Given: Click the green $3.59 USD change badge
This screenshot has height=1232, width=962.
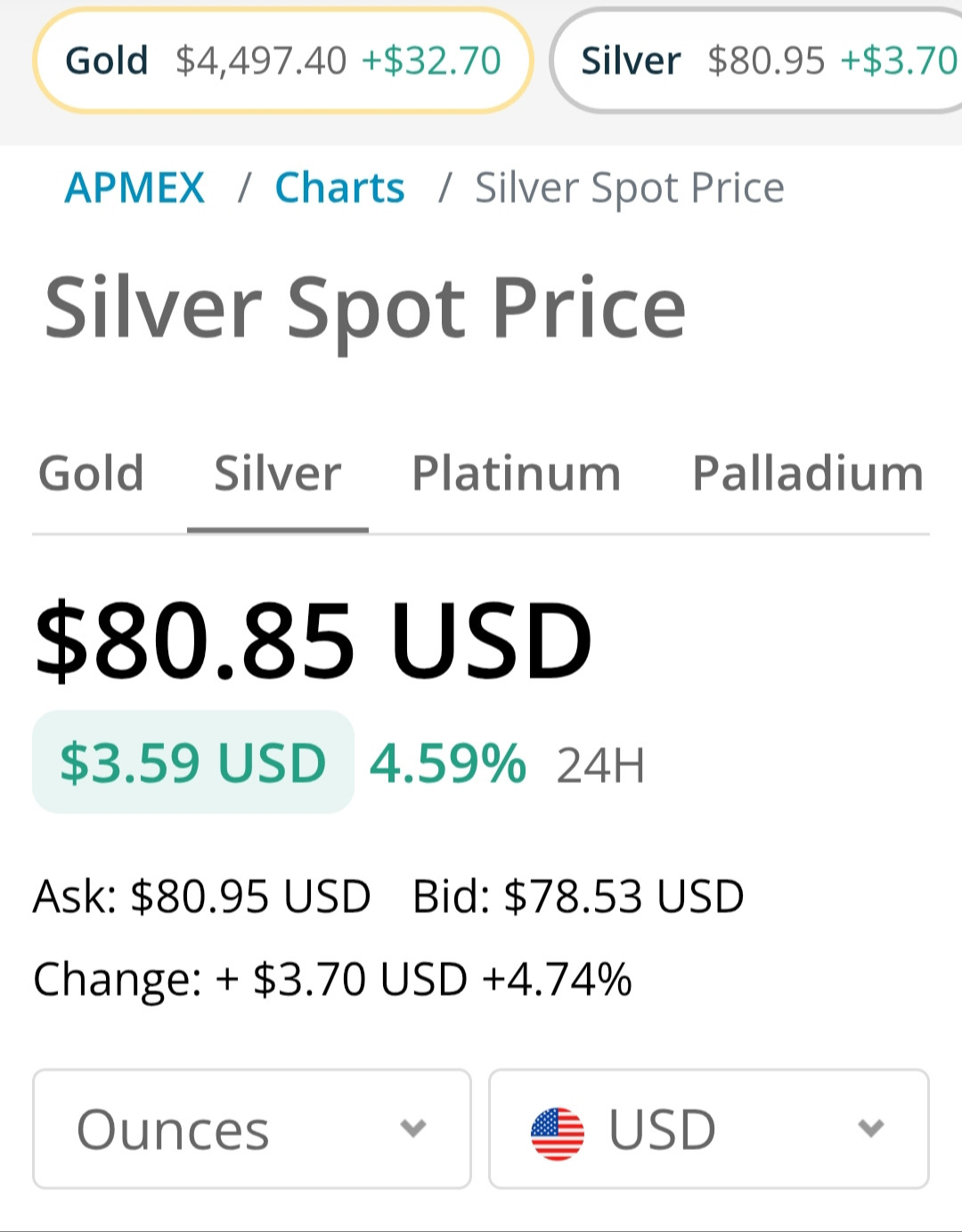Looking at the screenshot, I should pos(193,763).
